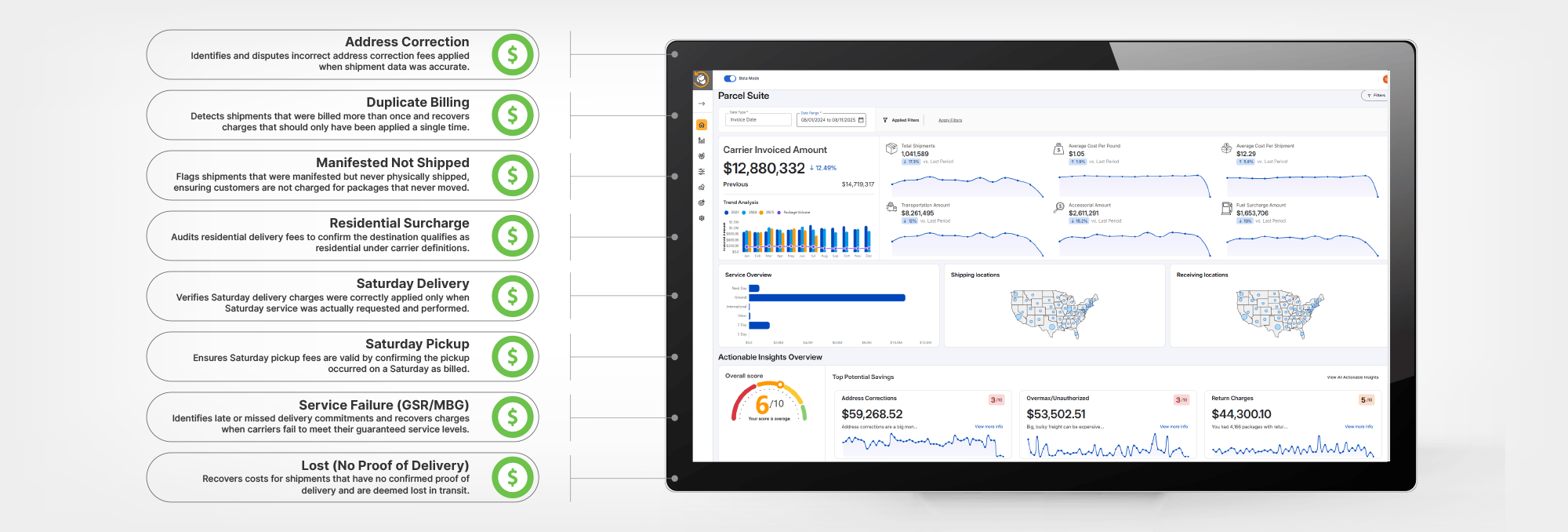Click the dollar icon beside Saturday Pickup
Image resolution: width=1568 pixels, height=532 pixels.
pos(513,357)
